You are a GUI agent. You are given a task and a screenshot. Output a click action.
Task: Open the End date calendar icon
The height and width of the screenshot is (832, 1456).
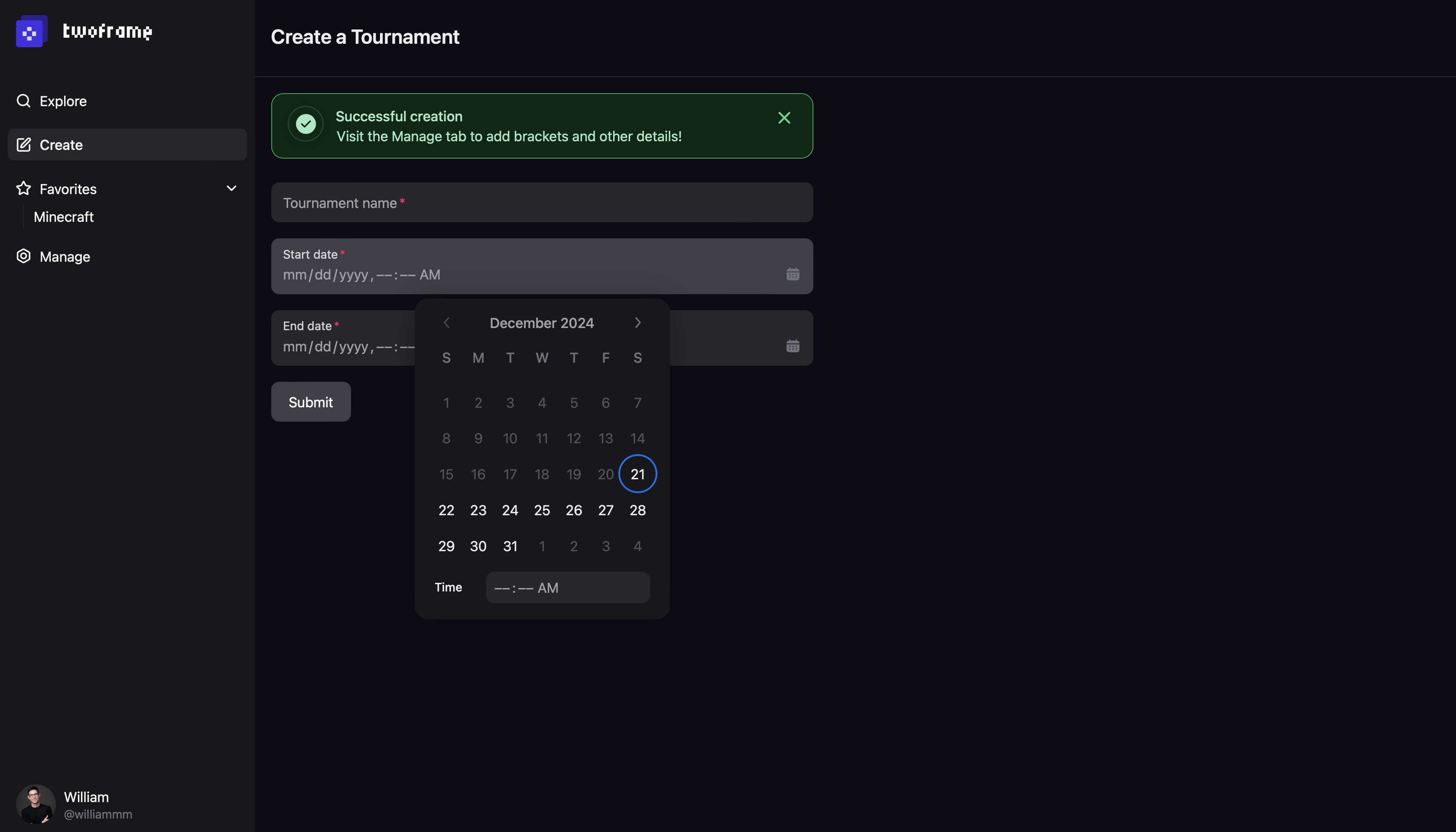(x=793, y=346)
